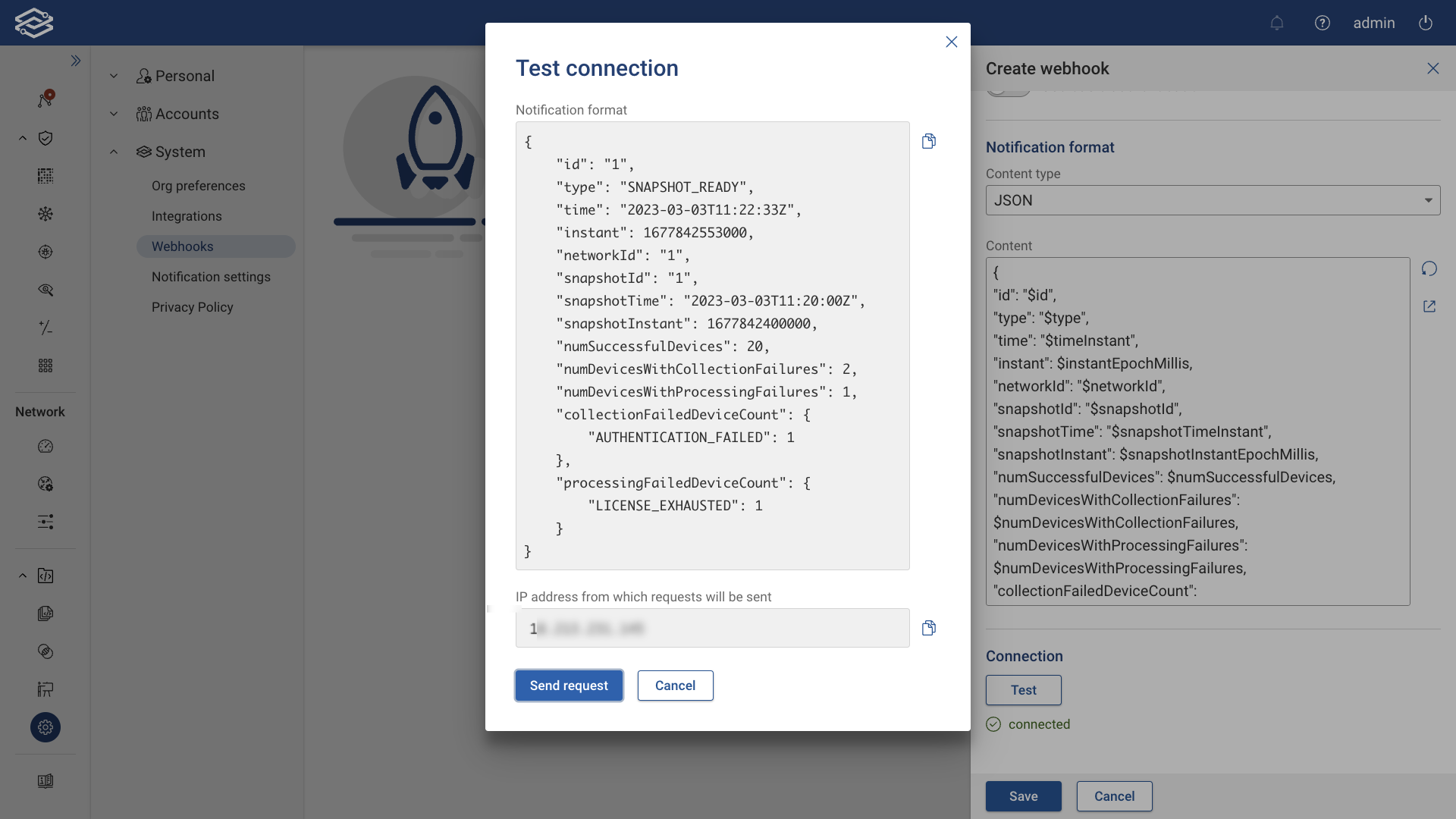Viewport: 1456px width, 819px height.
Task: Reset the webhook content to default
Action: pos(1430,268)
